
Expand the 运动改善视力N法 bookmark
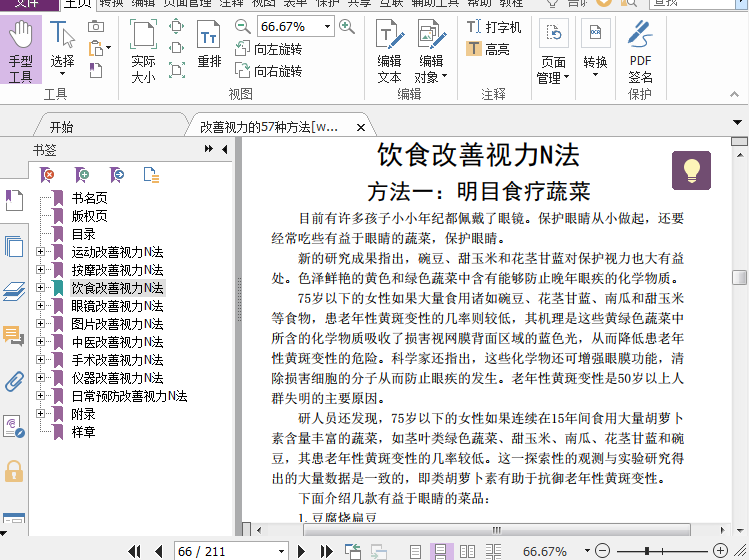[x=41, y=251]
